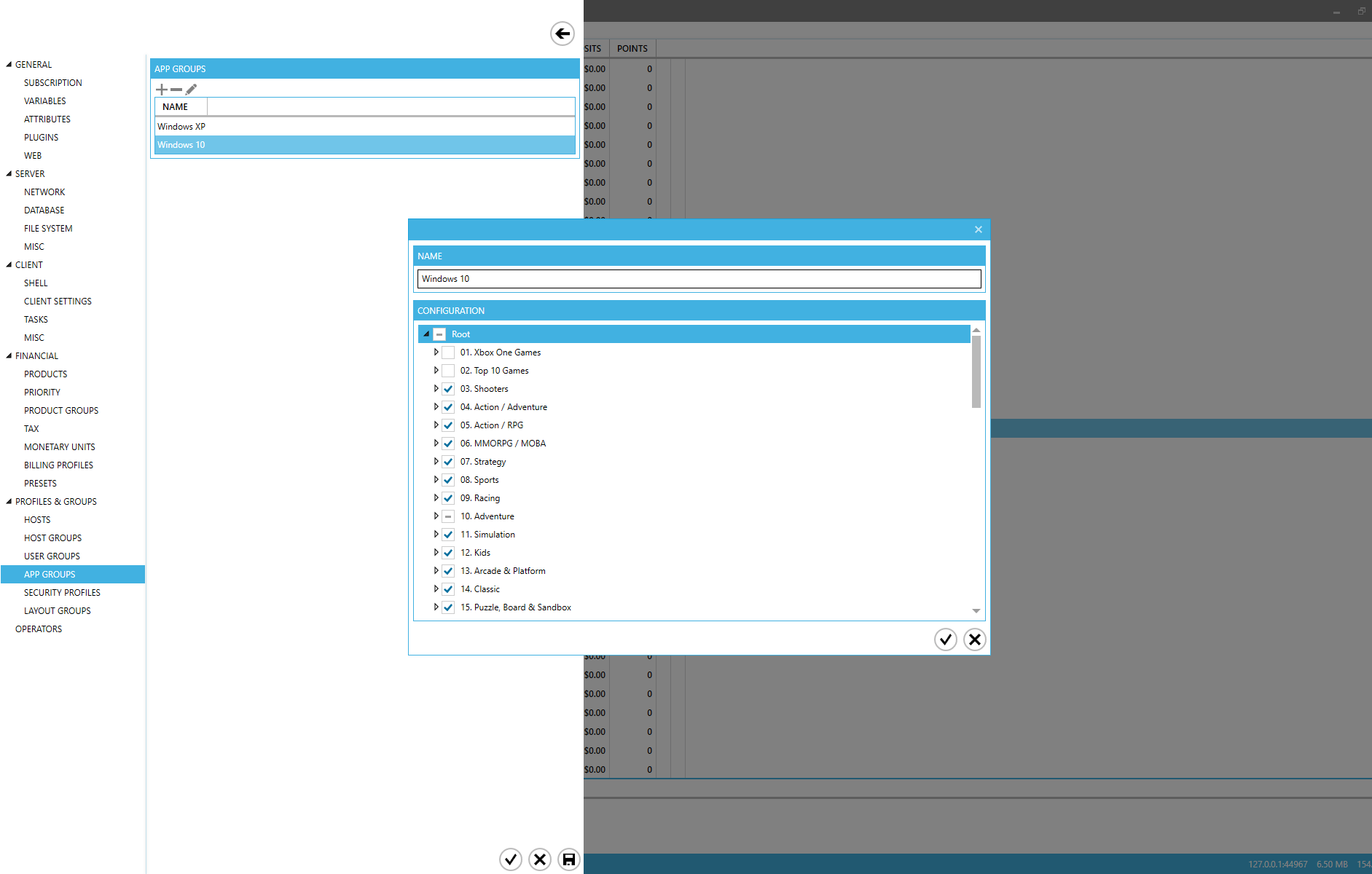Click the save floppy disk icon
The width and height of the screenshot is (1372, 874).
point(568,859)
